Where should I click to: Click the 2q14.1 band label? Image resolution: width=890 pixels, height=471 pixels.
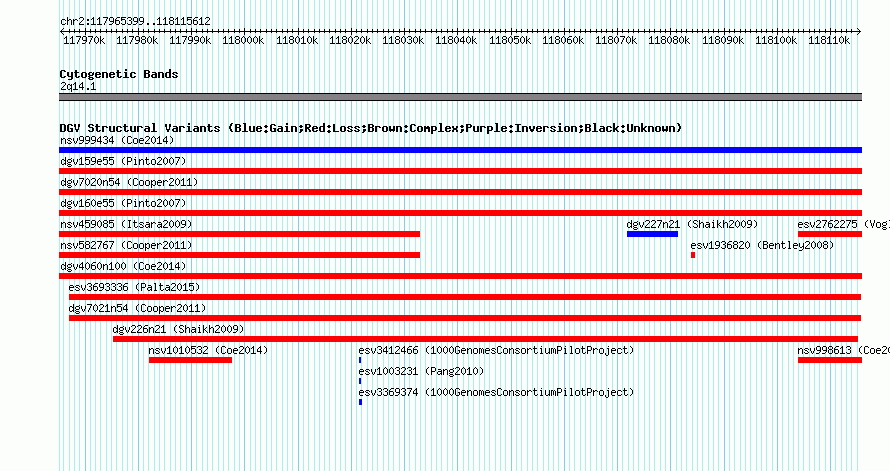[78, 86]
